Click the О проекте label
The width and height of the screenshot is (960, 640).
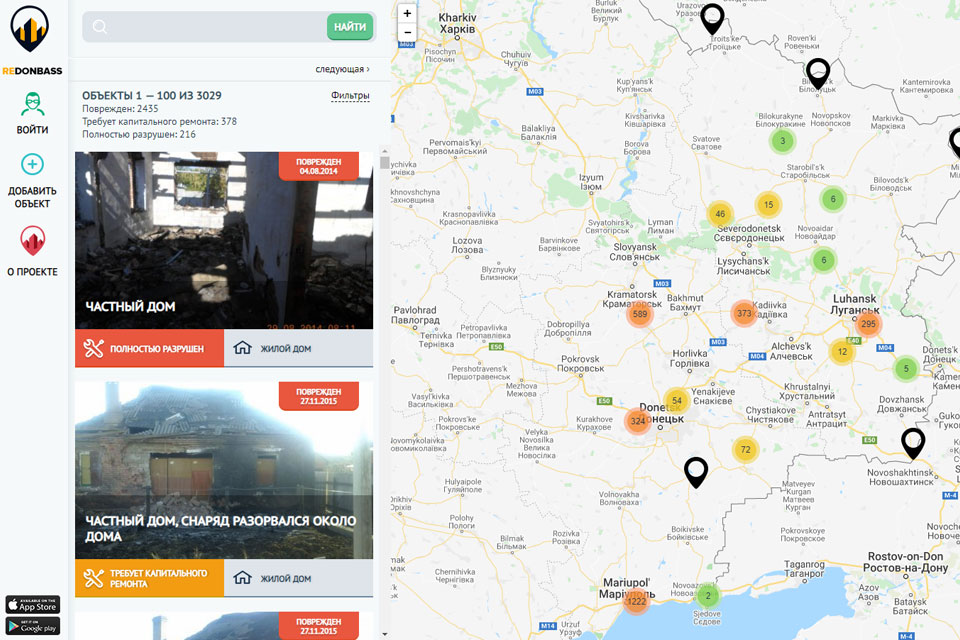point(32,272)
